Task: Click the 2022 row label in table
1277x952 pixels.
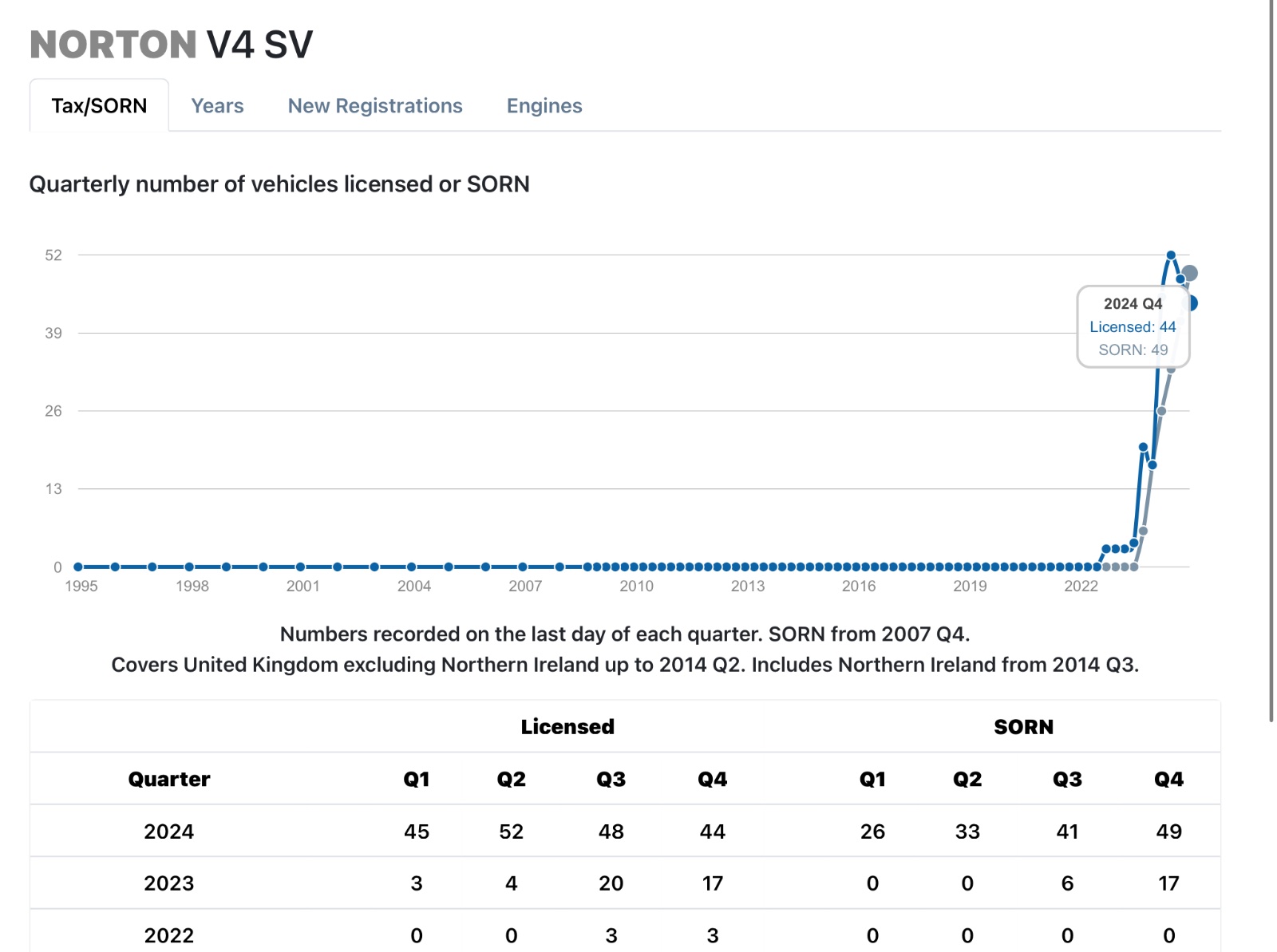Action: click(169, 935)
